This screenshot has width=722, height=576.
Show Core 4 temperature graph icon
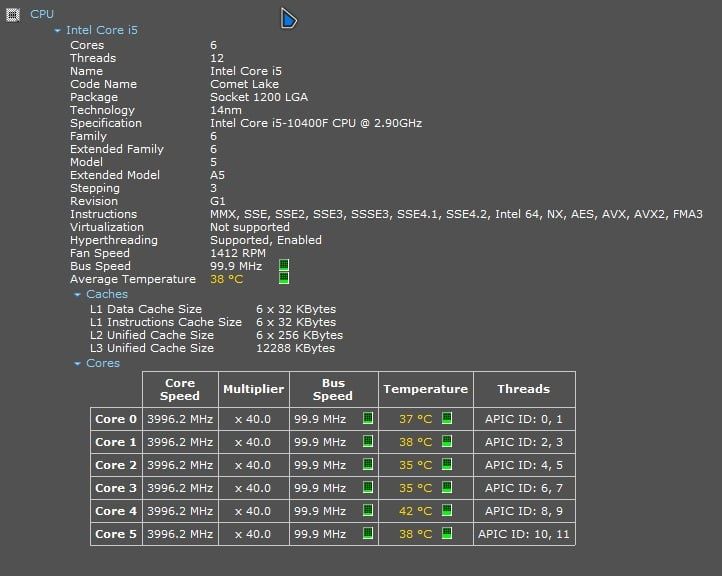click(x=447, y=510)
